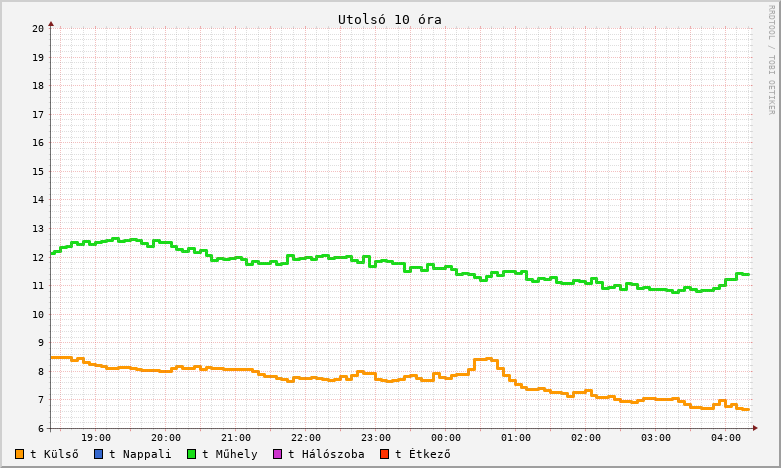Click the 02:00 time axis label
781x468 pixels.
point(586,438)
